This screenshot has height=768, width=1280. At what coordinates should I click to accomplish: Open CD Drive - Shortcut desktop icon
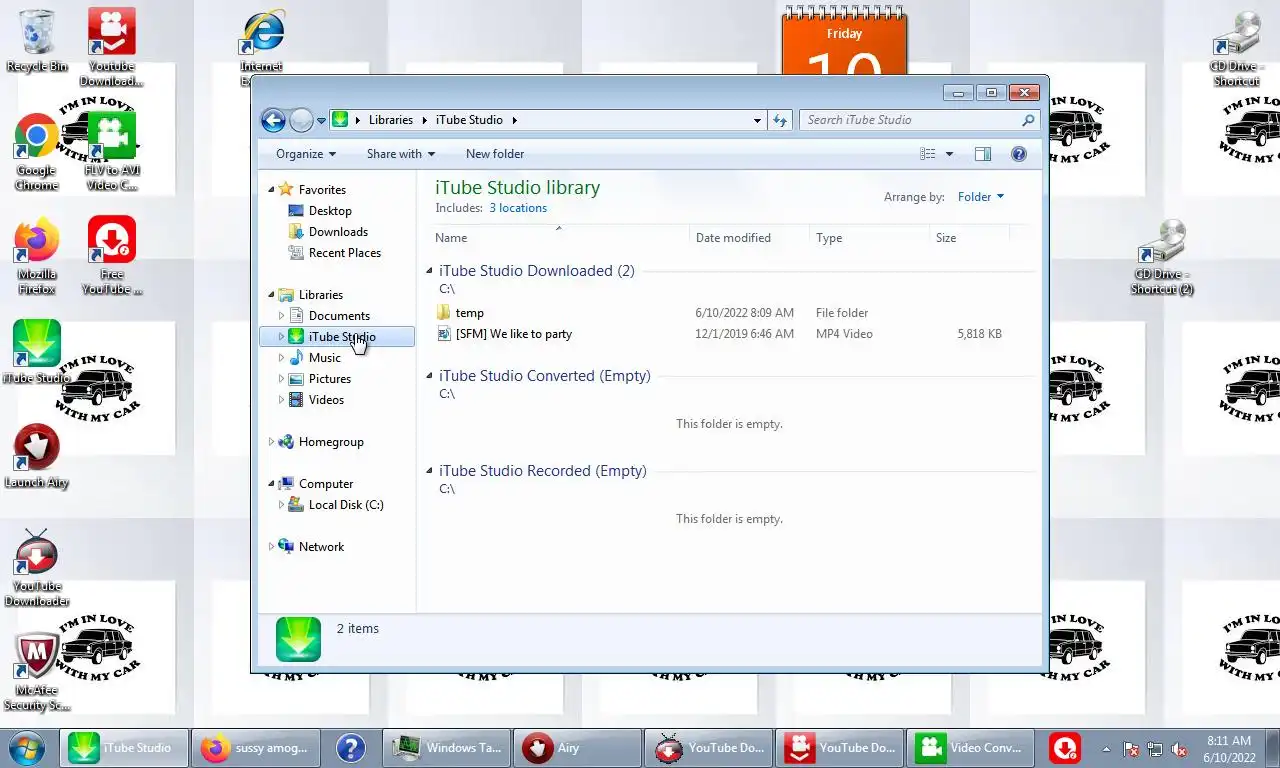click(x=1236, y=48)
